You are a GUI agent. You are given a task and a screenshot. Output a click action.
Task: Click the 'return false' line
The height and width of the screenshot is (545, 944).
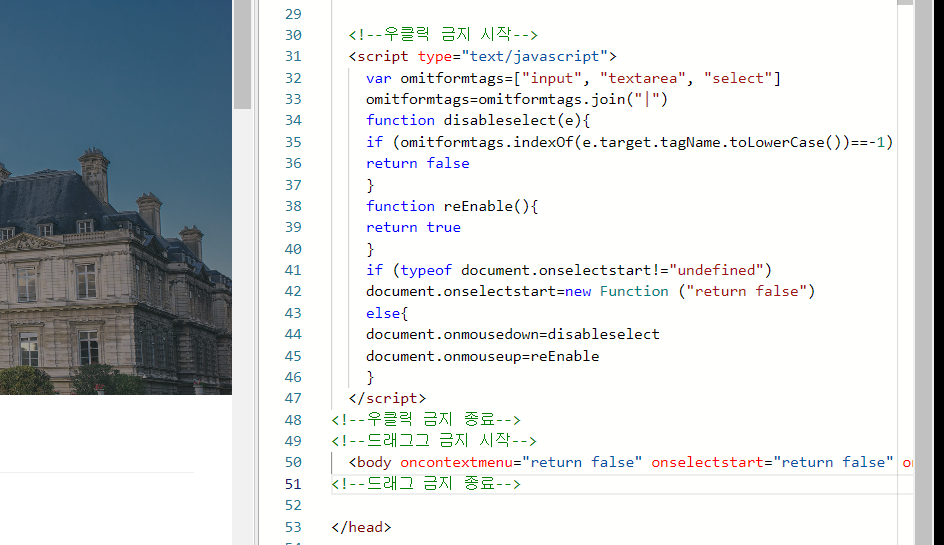click(x=418, y=163)
